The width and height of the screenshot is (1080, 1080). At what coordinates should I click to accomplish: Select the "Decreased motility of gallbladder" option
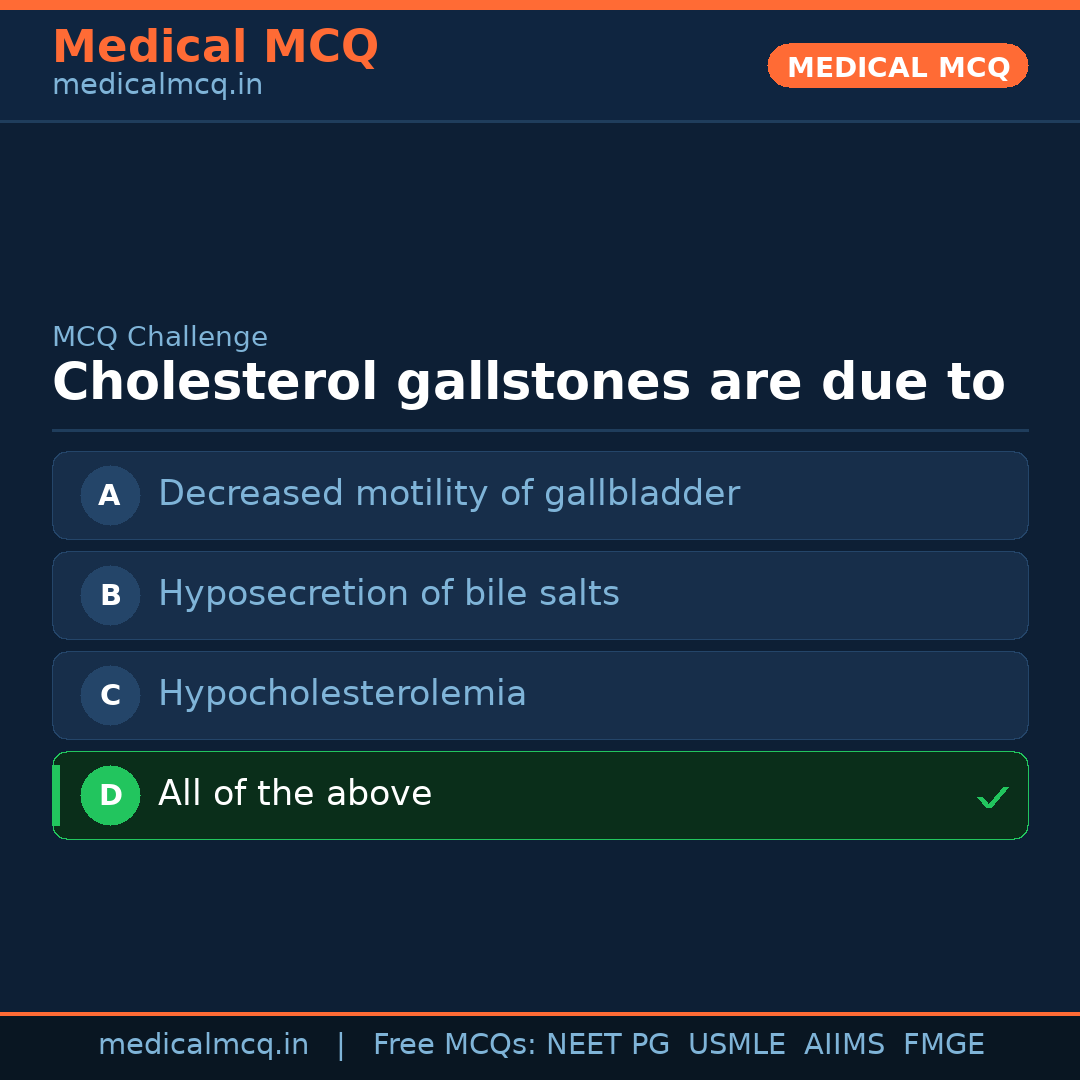coord(449,494)
